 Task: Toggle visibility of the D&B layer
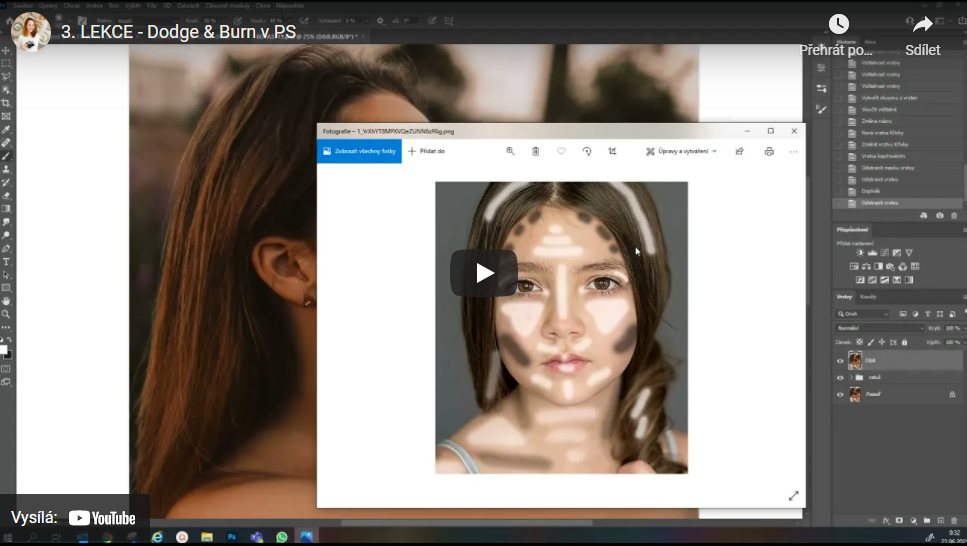(840, 361)
